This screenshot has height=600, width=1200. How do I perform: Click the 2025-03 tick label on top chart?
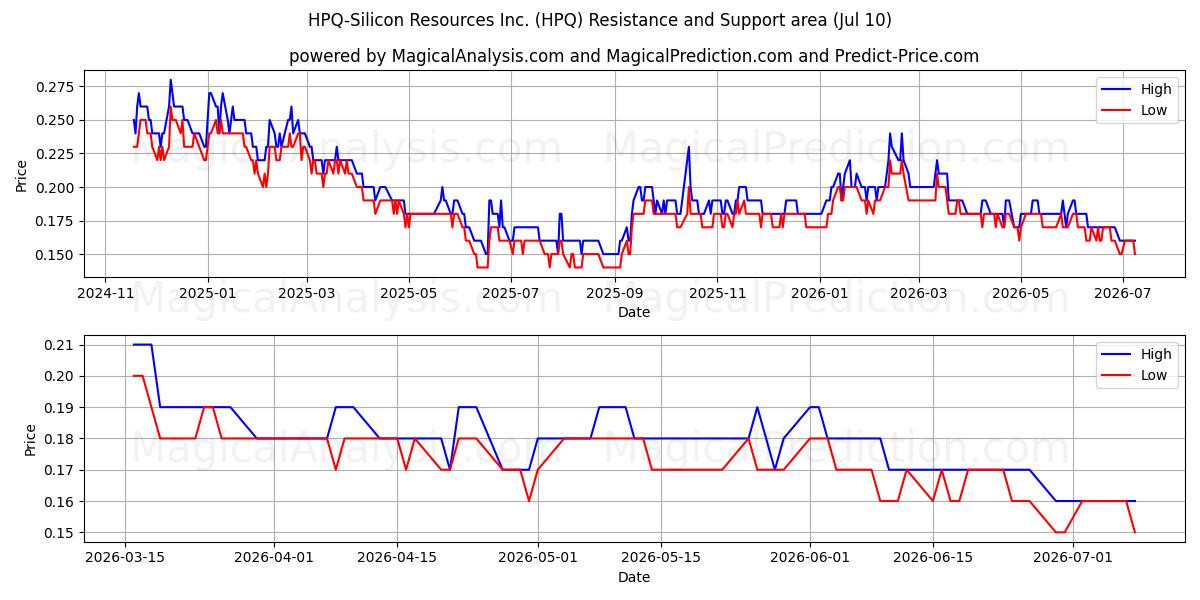(x=307, y=294)
